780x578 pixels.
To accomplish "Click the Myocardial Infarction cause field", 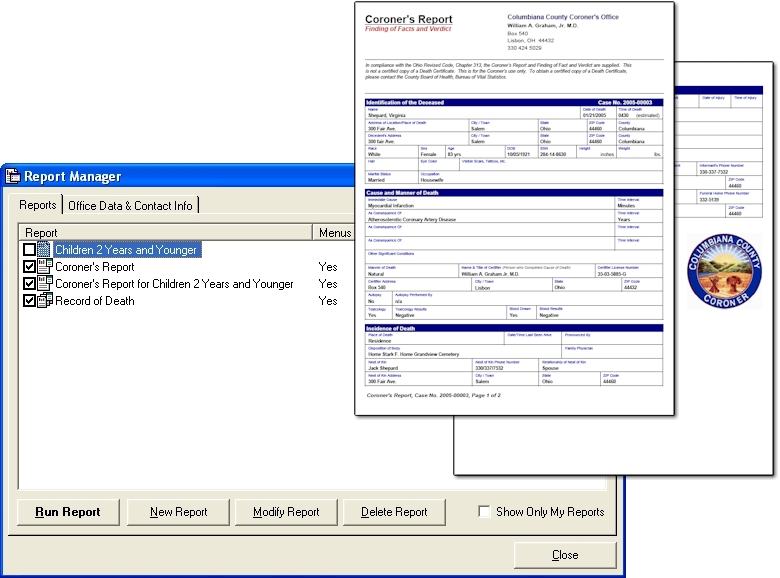I will coord(490,203).
